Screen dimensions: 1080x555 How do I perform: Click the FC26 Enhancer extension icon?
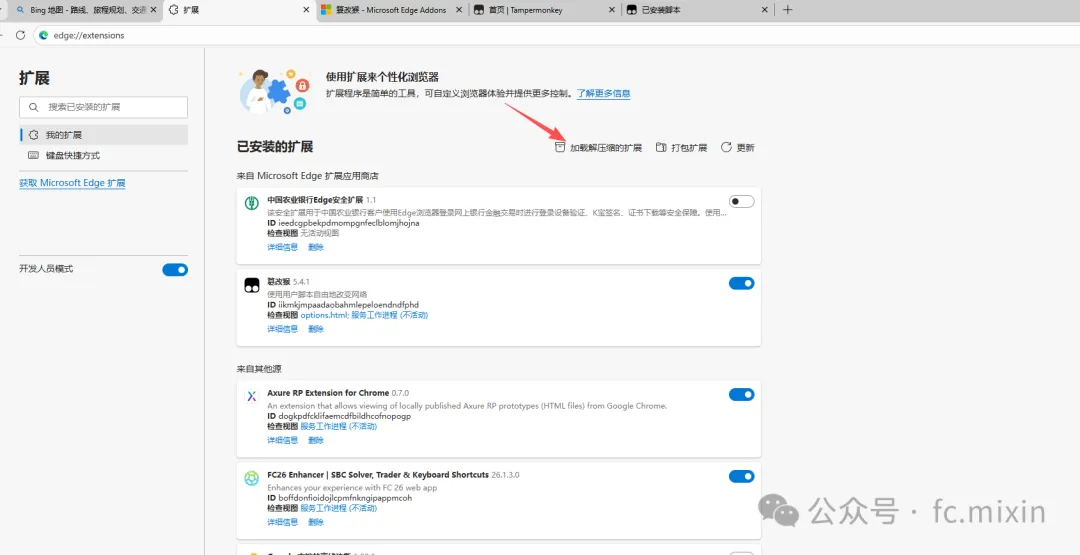coord(251,478)
